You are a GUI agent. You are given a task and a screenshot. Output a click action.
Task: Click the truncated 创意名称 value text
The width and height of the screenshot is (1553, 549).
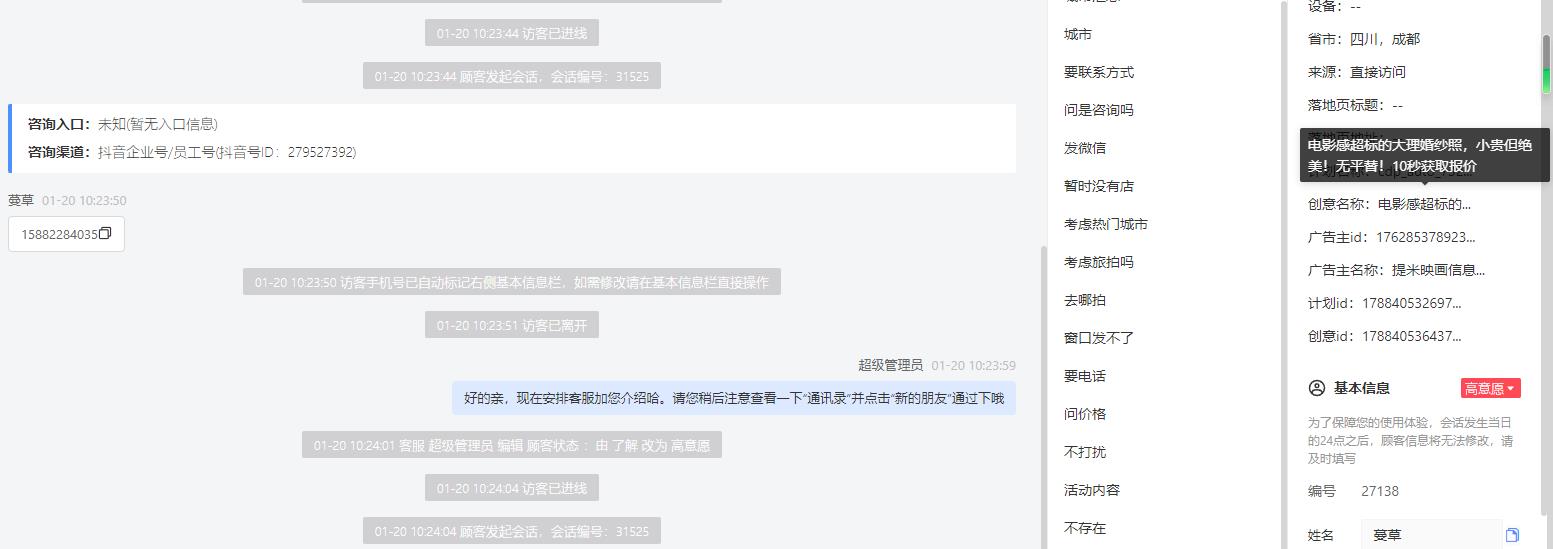1424,204
